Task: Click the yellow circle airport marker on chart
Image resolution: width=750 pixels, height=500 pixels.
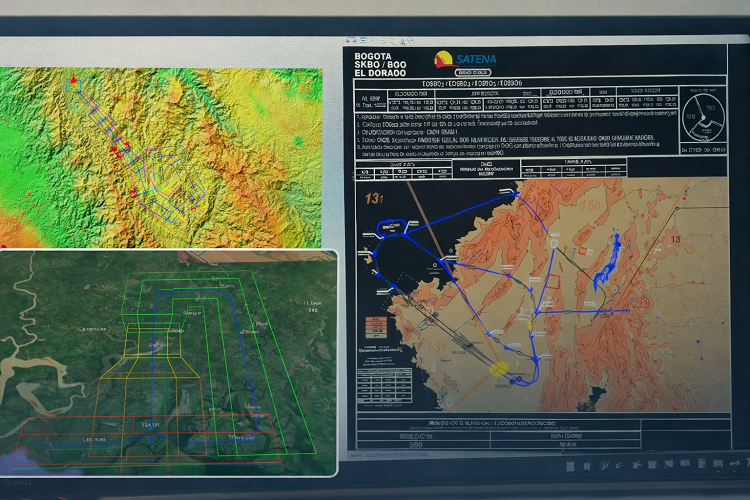Action: (x=497, y=369)
